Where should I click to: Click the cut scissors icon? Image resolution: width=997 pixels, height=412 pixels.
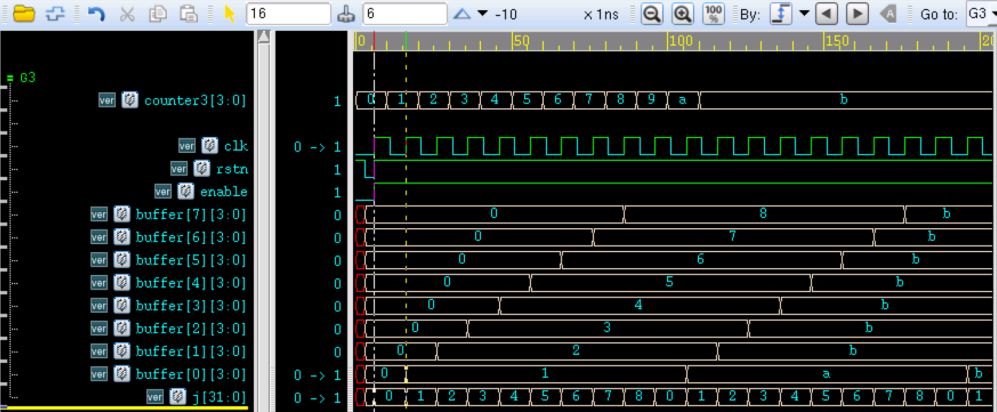(127, 14)
